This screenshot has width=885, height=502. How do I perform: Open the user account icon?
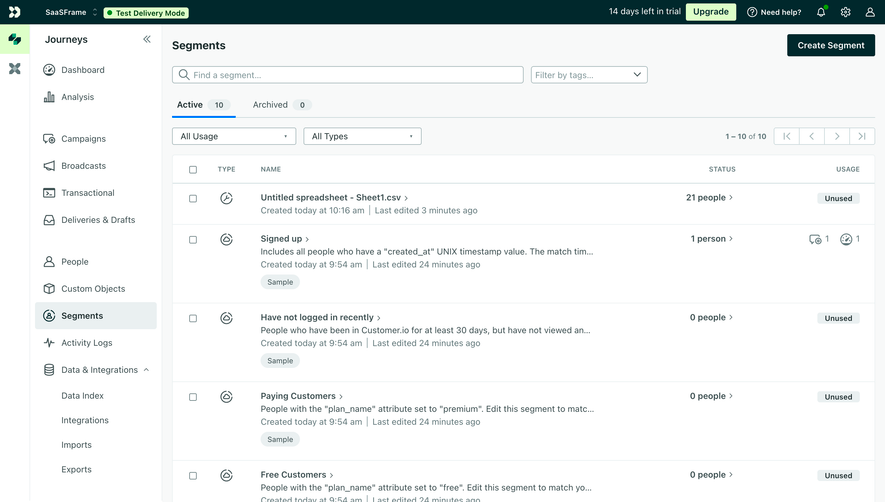[870, 12]
